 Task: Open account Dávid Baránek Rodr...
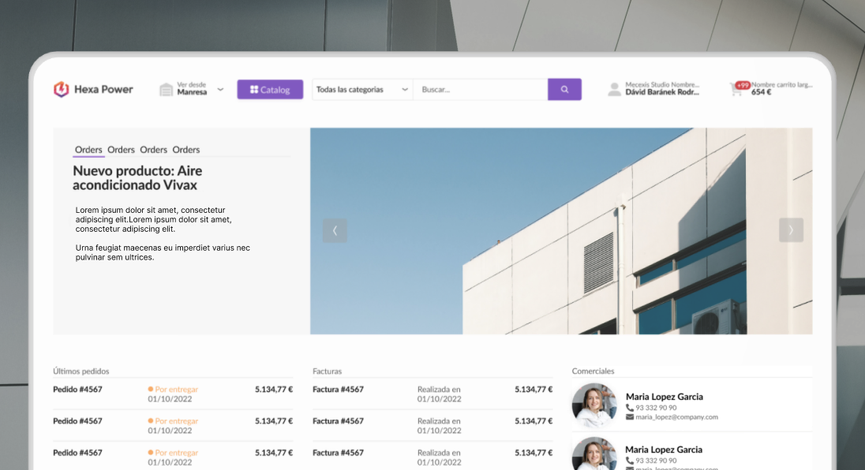[662, 92]
